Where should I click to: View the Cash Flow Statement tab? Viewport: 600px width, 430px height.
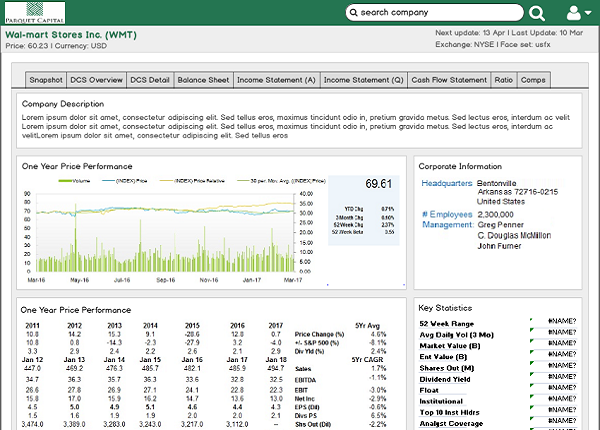click(x=449, y=80)
